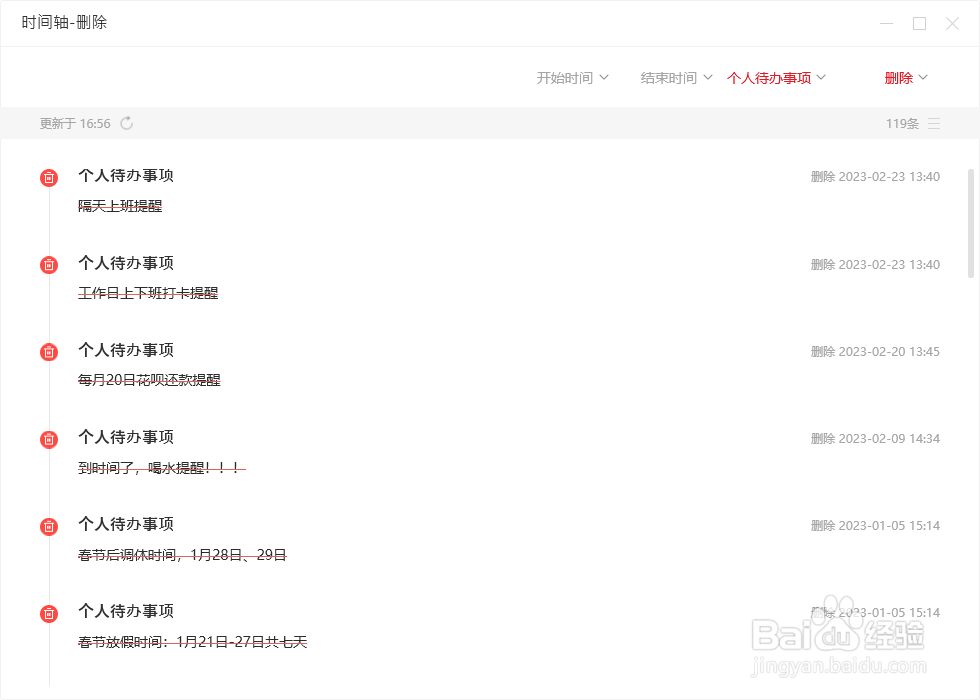Viewport: 980px width, 700px height.
Task: Select the entry 每月20日花呗还款提醒
Action: 149,379
